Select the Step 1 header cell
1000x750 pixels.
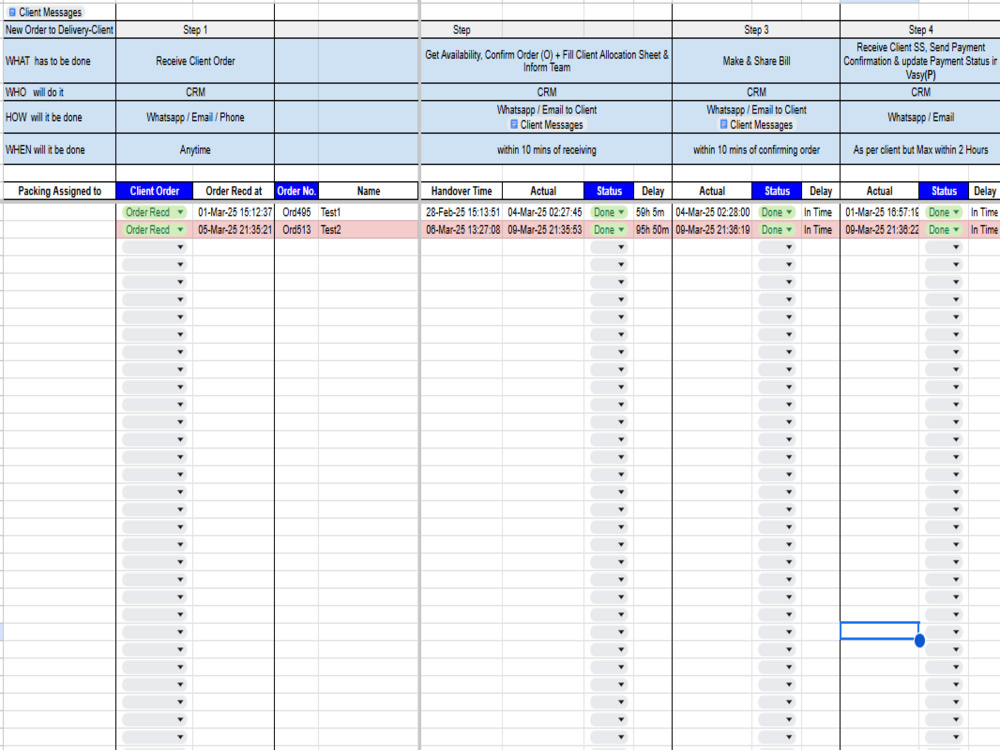coord(195,30)
